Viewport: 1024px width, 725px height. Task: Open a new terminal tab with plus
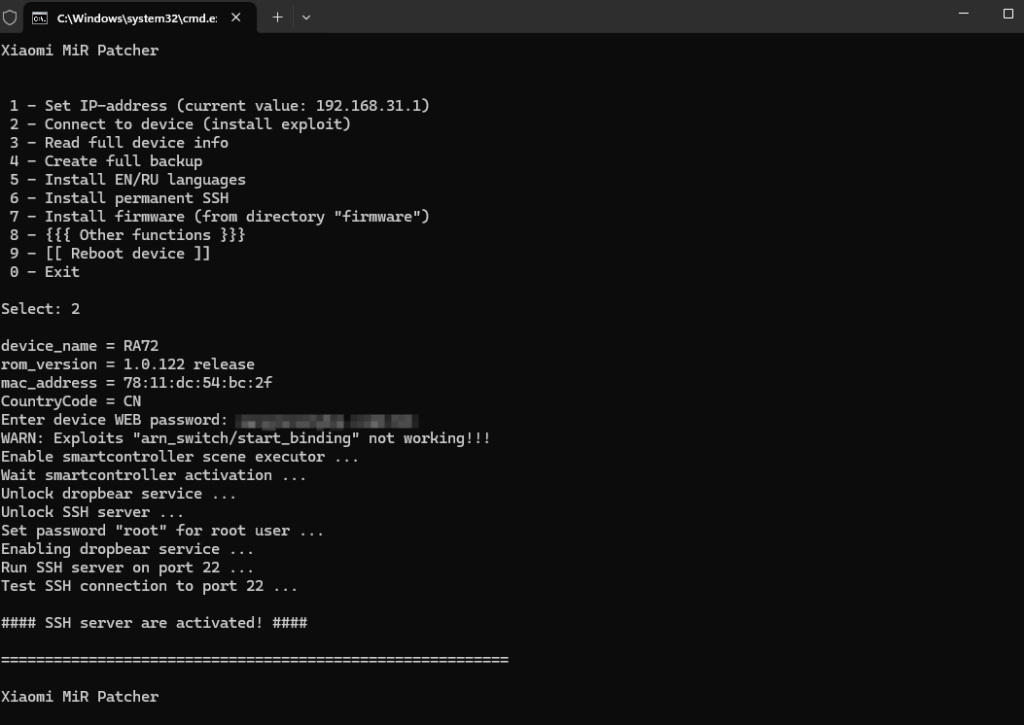tap(277, 17)
